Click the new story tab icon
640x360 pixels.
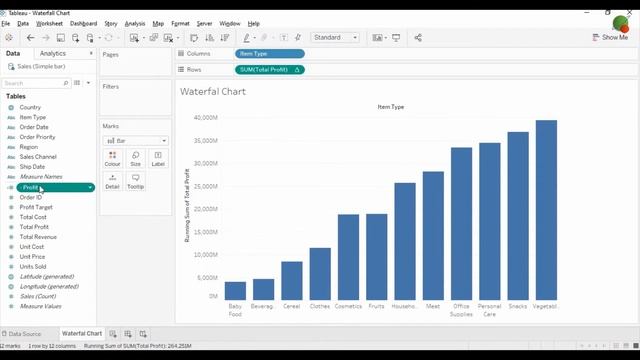point(143,334)
